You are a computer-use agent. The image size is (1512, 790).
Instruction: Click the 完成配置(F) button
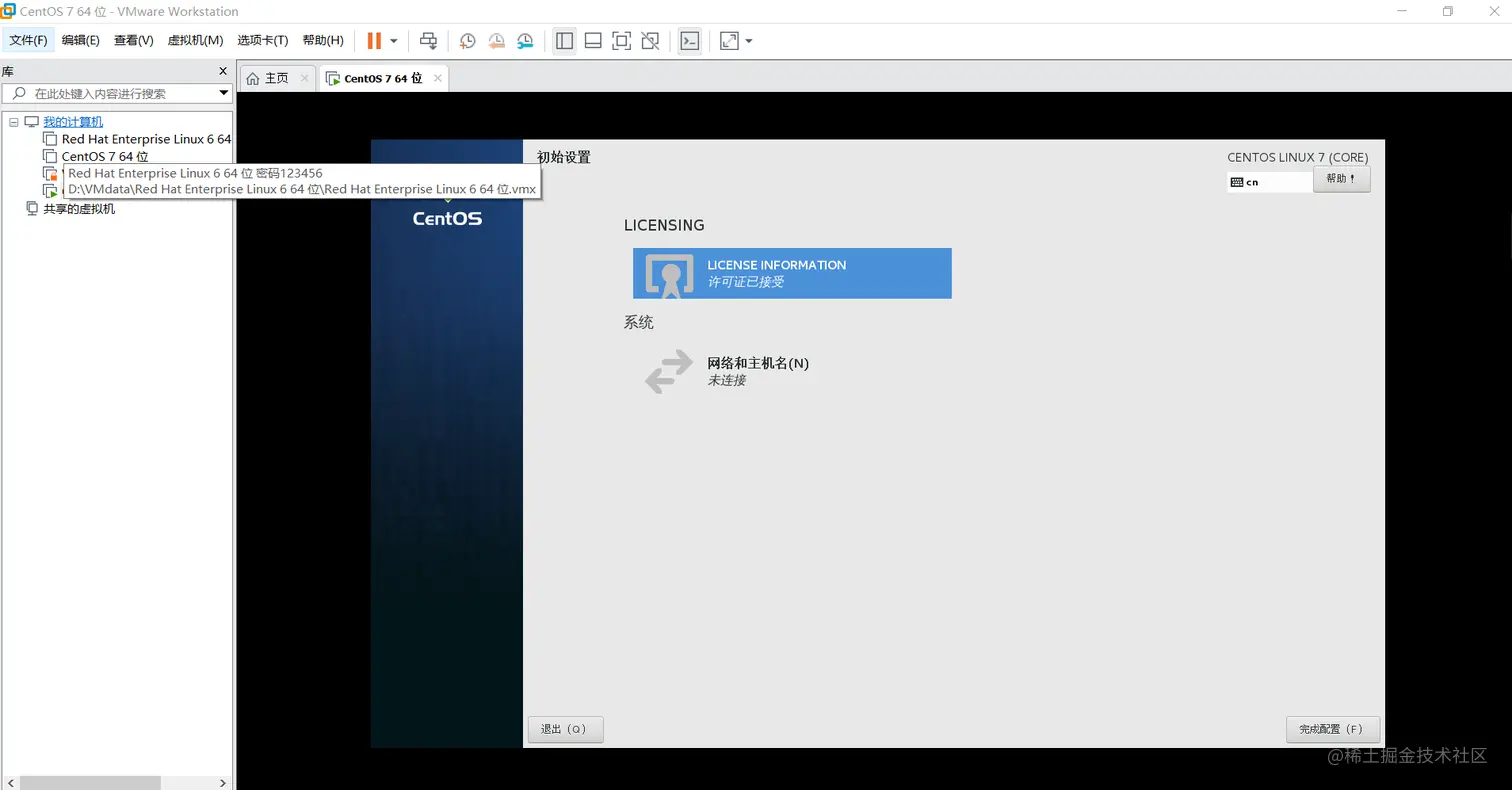pos(1333,729)
